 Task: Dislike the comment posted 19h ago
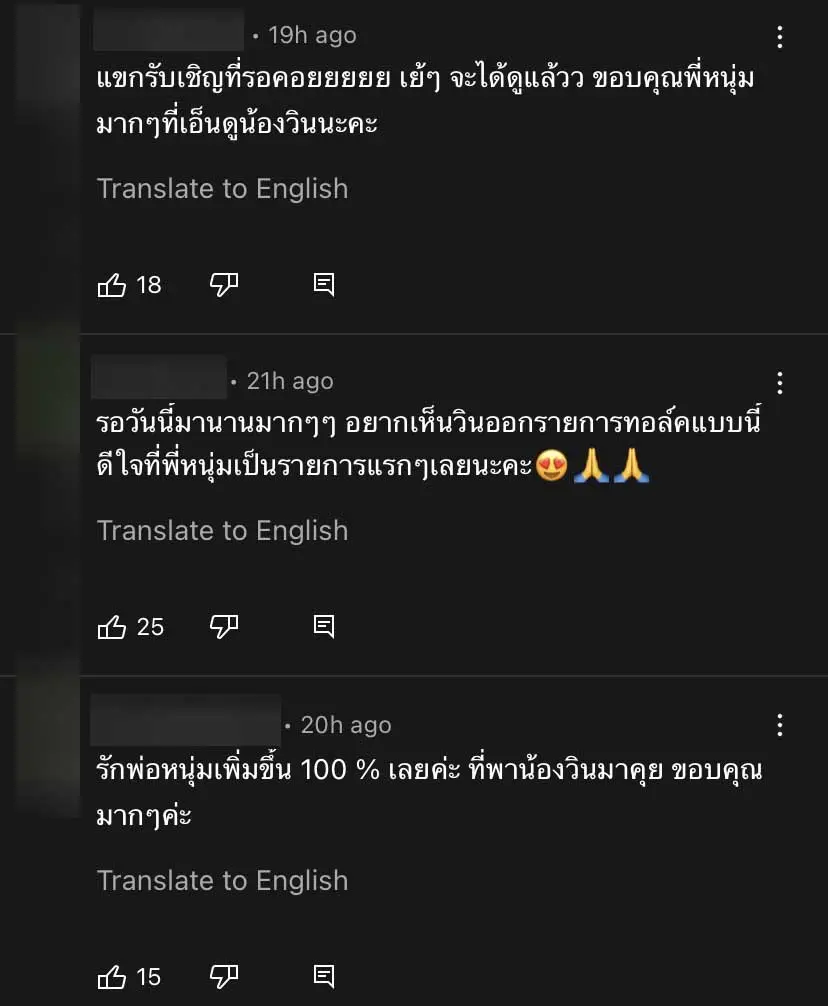pyautogui.click(x=223, y=285)
